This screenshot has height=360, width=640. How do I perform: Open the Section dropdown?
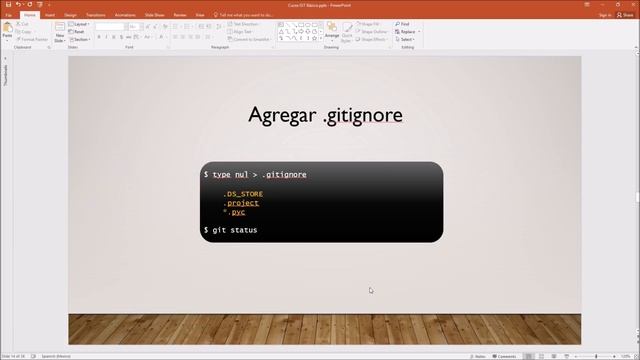tap(80, 39)
